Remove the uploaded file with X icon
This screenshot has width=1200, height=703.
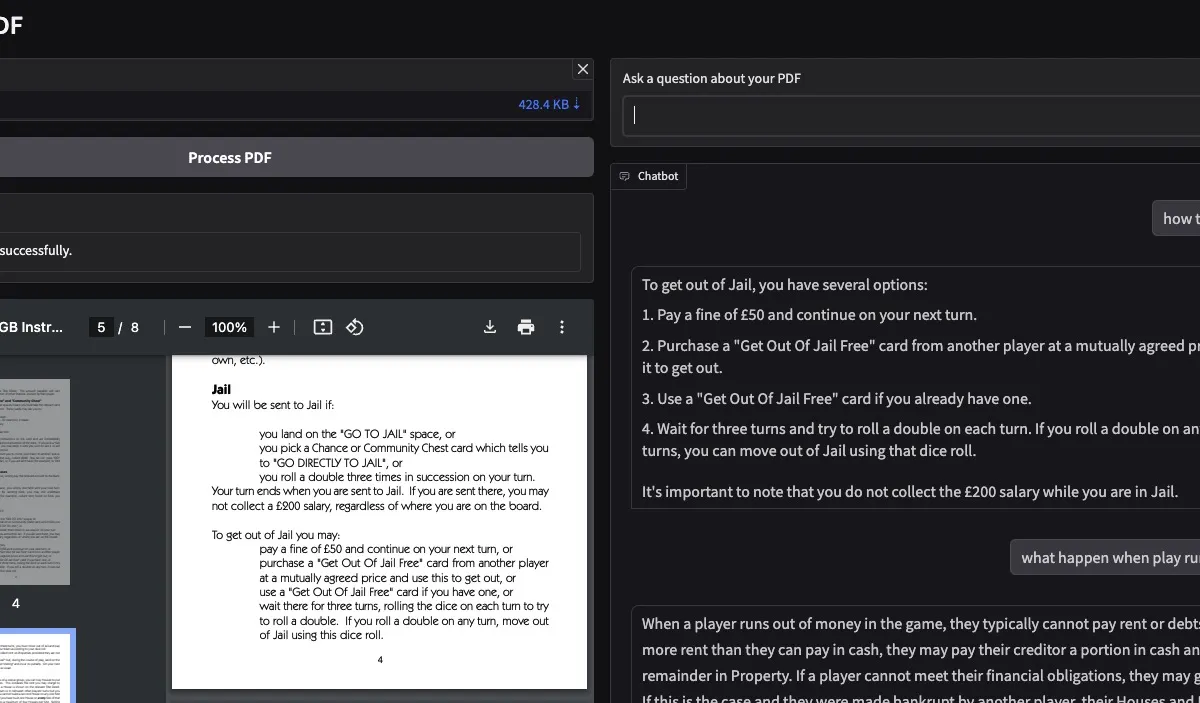[x=583, y=69]
